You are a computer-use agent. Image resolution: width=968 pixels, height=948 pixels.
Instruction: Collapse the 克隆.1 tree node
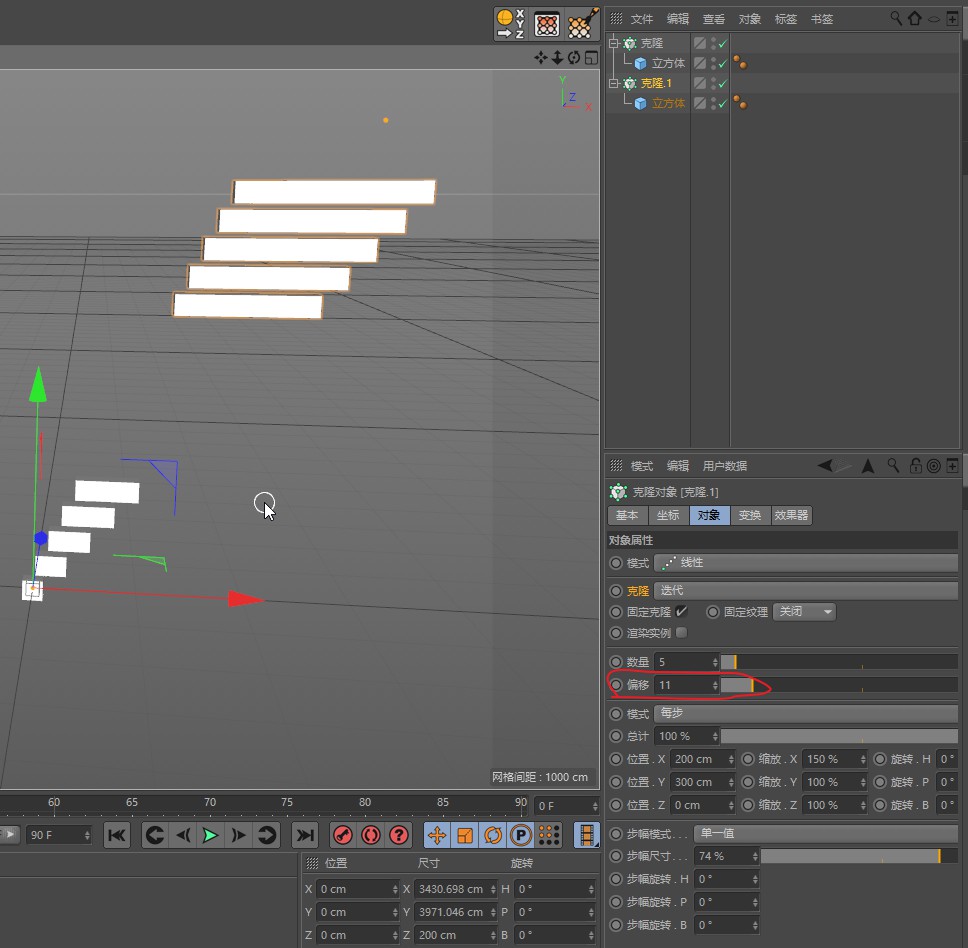pyautogui.click(x=613, y=84)
